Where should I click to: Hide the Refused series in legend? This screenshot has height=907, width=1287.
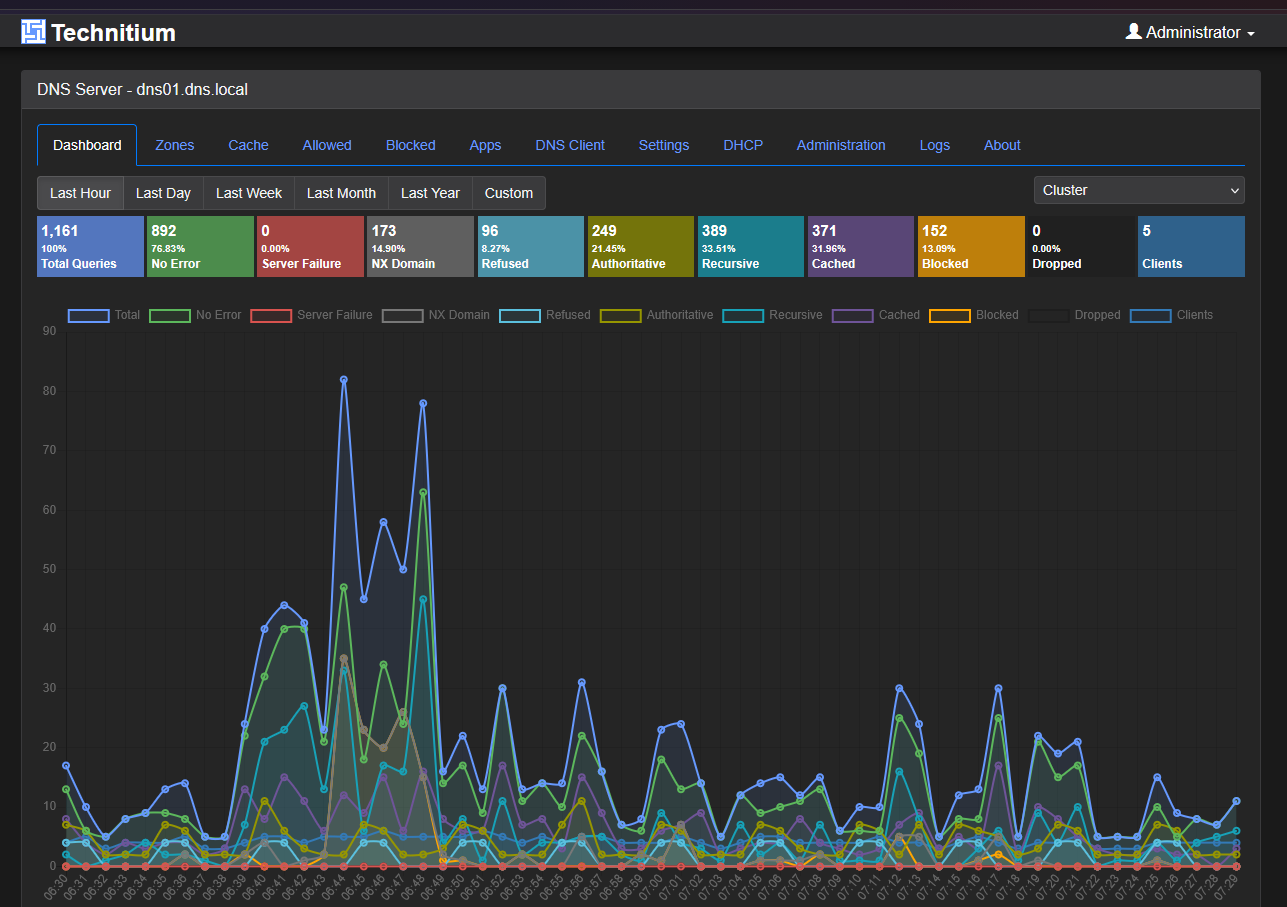(545, 315)
